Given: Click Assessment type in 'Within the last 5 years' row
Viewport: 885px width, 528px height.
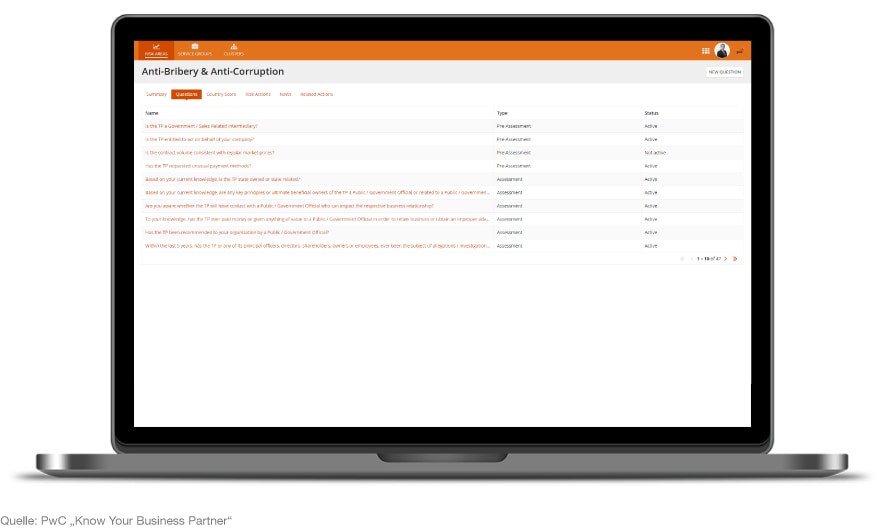Looking at the screenshot, I should click(509, 246).
